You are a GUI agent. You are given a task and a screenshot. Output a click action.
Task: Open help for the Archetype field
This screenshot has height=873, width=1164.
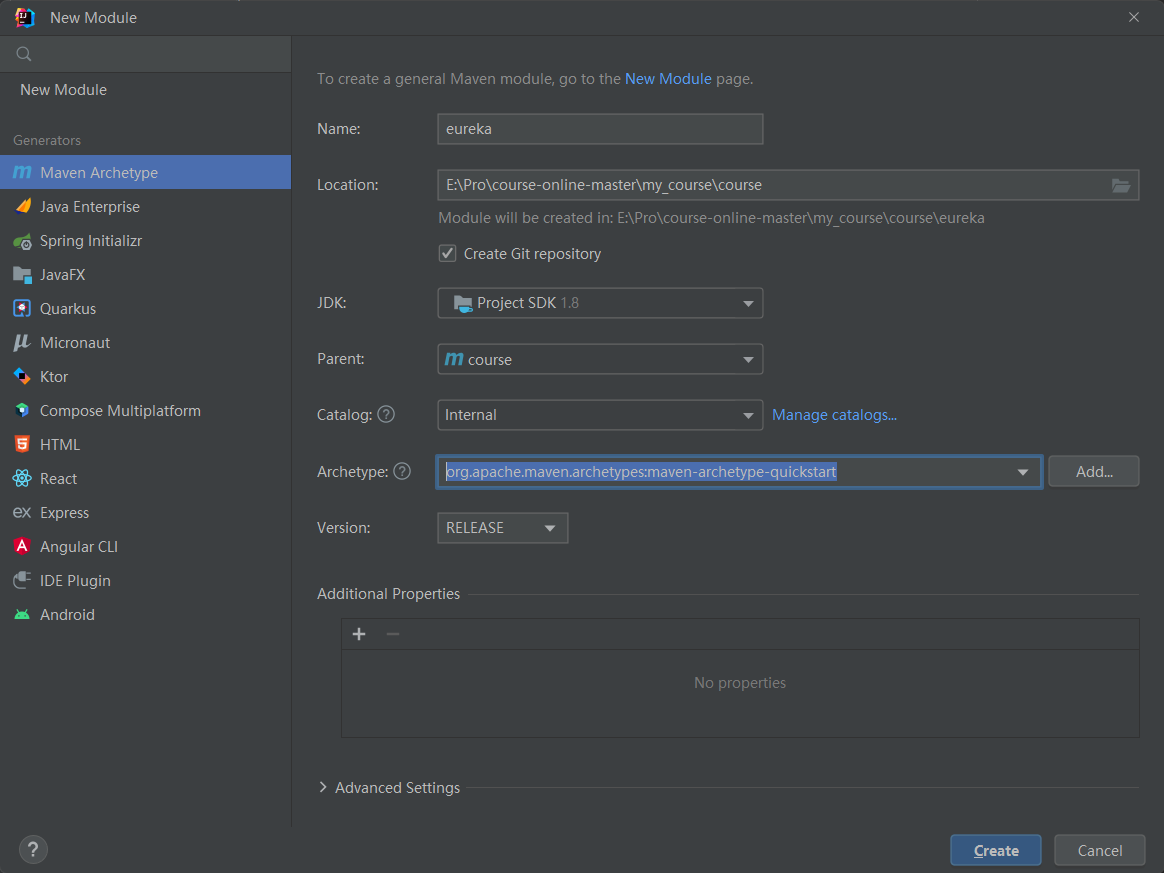pyautogui.click(x=402, y=471)
